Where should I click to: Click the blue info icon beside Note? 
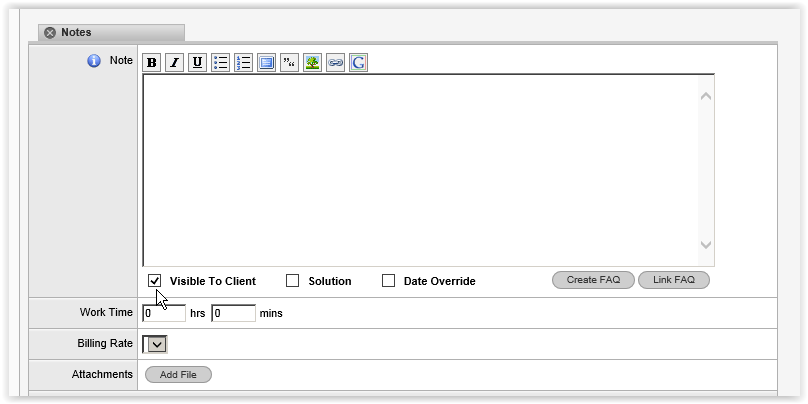point(94,61)
